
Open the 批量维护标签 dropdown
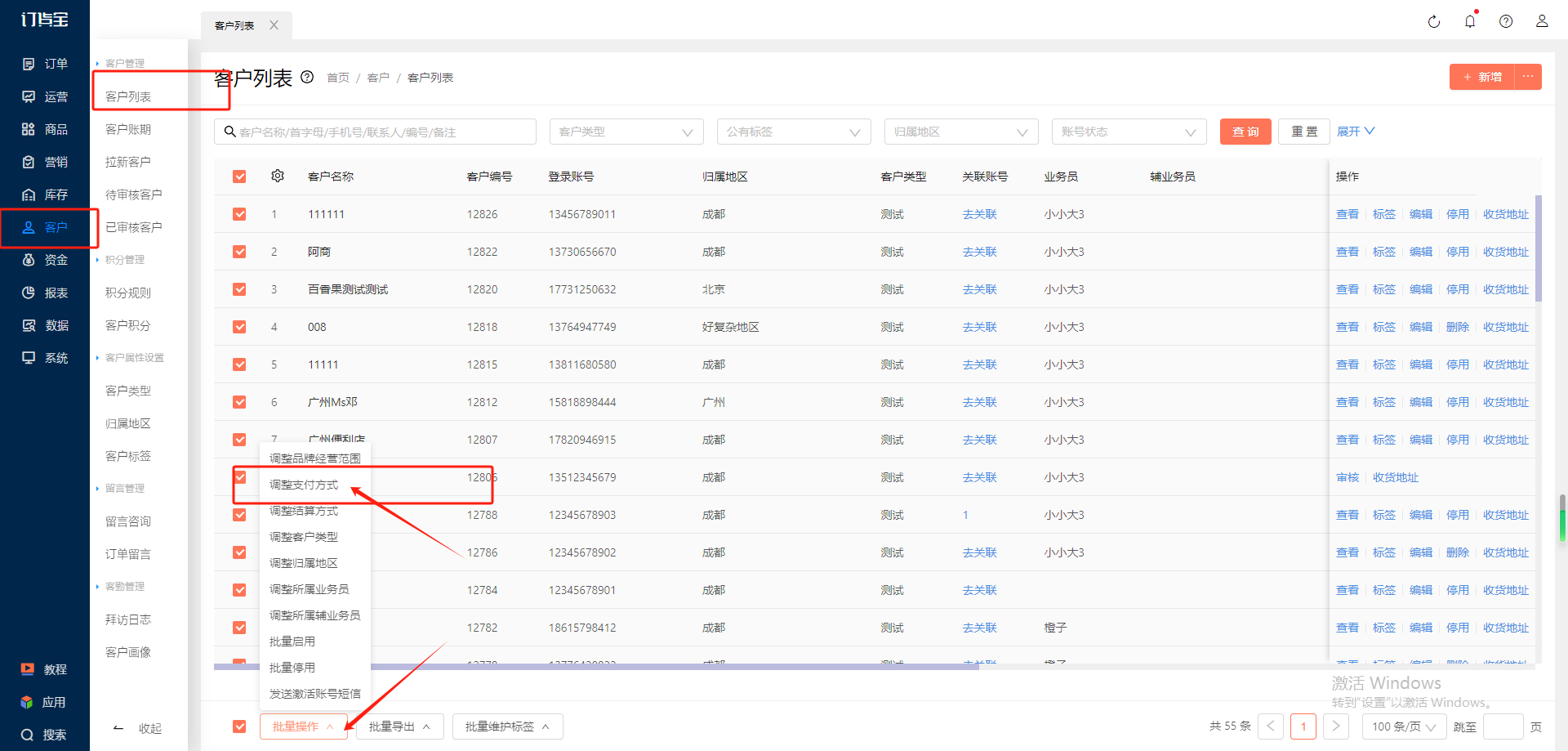pos(507,726)
